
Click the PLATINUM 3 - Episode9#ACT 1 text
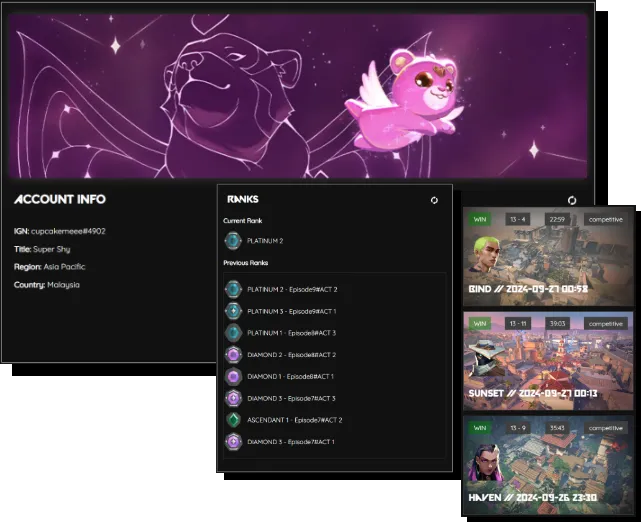point(292,311)
